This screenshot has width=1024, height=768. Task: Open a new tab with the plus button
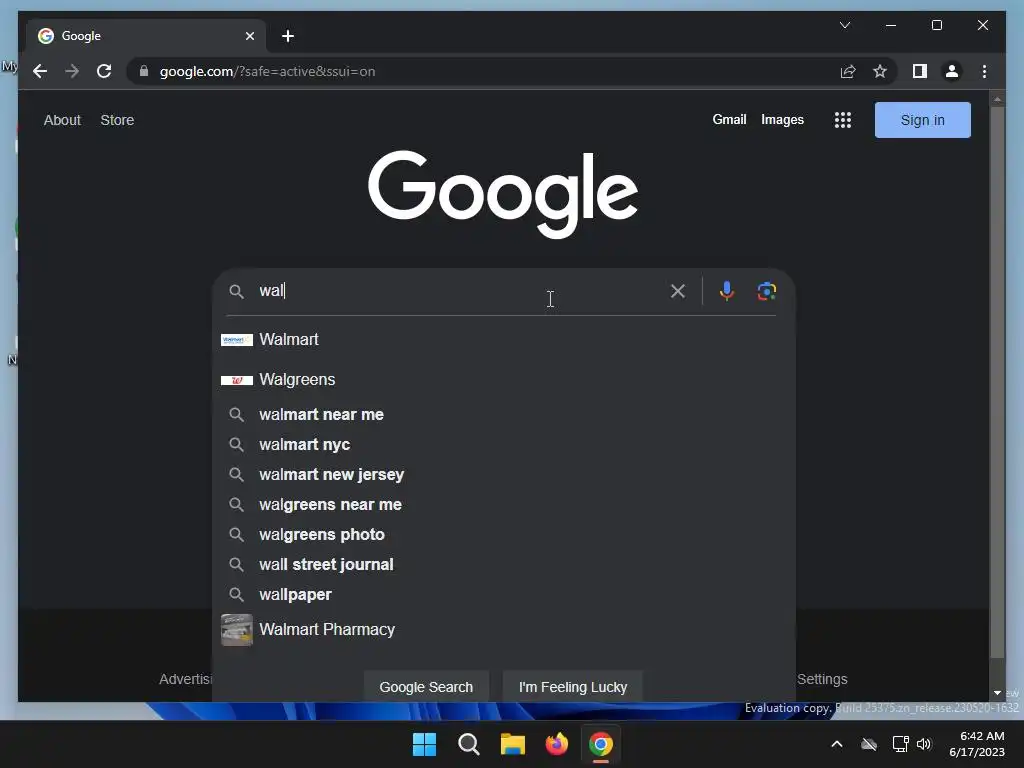(x=288, y=36)
